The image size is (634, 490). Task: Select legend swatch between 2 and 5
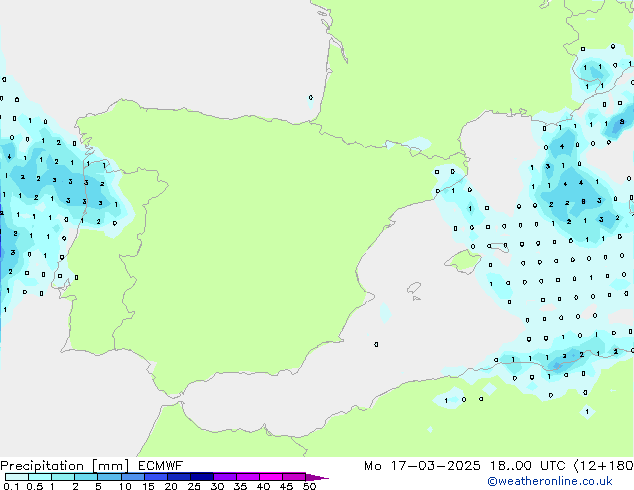87,478
